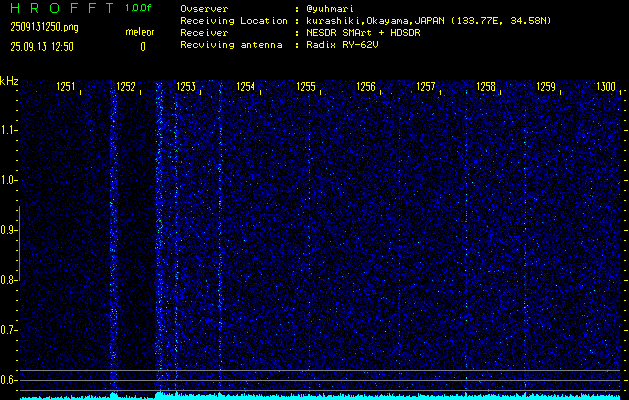Click the 0.8 kHz axis label
The image size is (629, 400).
[x=7, y=280]
